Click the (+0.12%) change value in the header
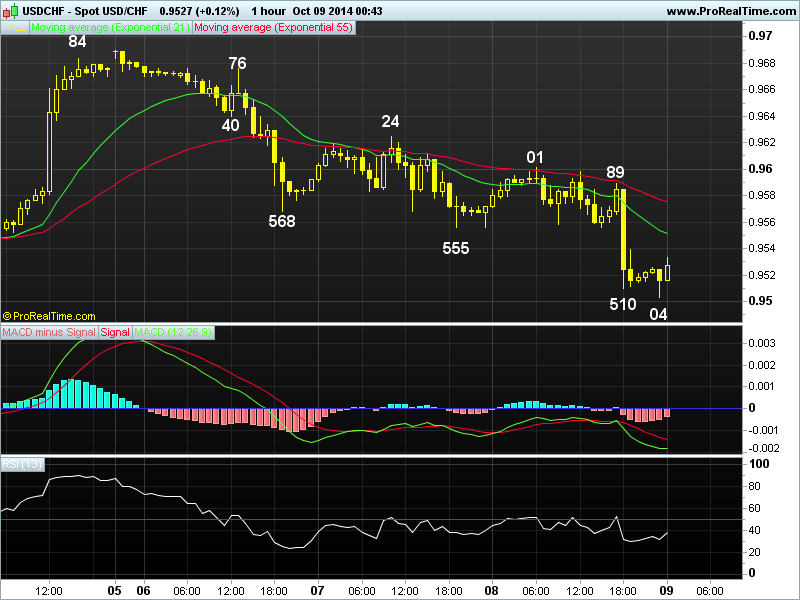 coord(217,11)
